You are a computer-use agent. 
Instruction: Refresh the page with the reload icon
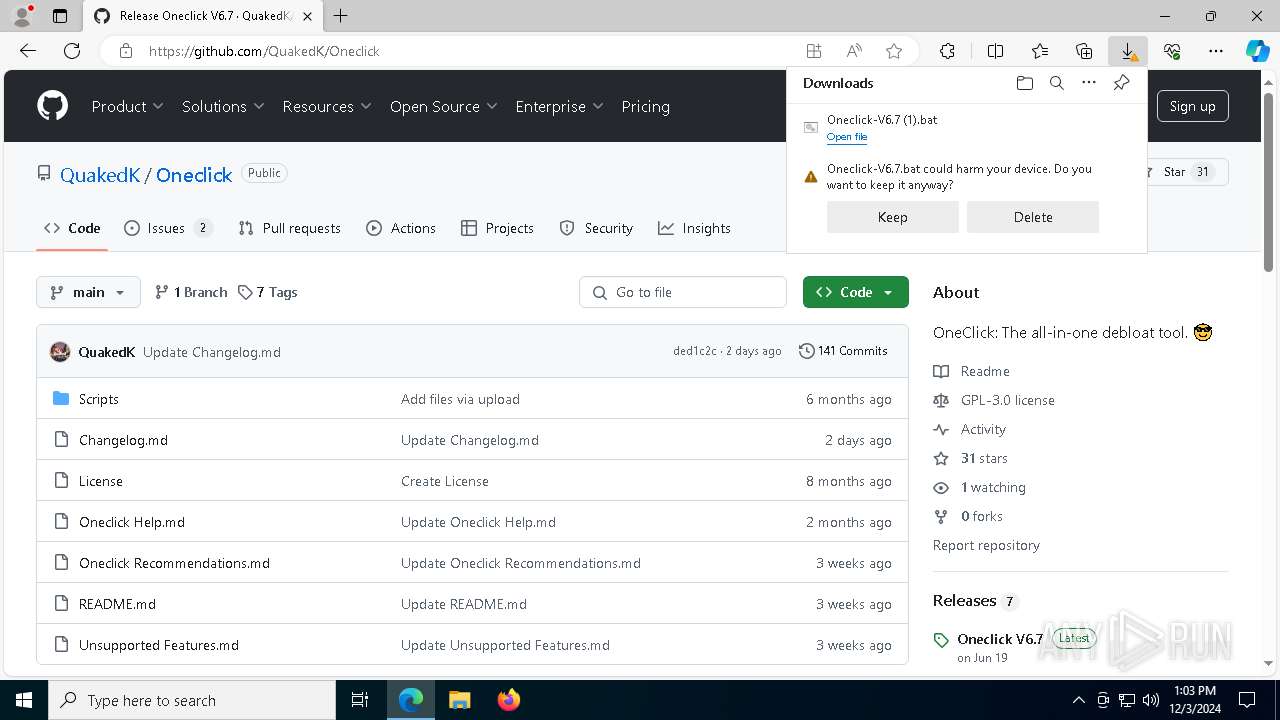(x=72, y=51)
